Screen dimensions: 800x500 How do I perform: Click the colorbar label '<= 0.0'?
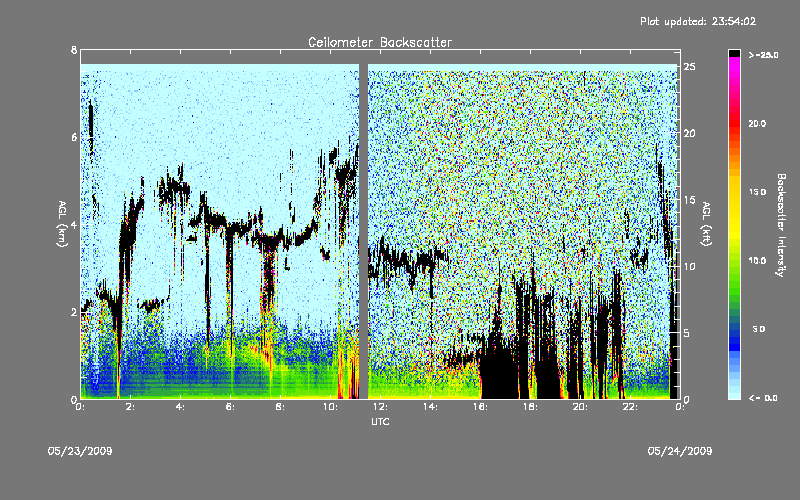coord(763,398)
